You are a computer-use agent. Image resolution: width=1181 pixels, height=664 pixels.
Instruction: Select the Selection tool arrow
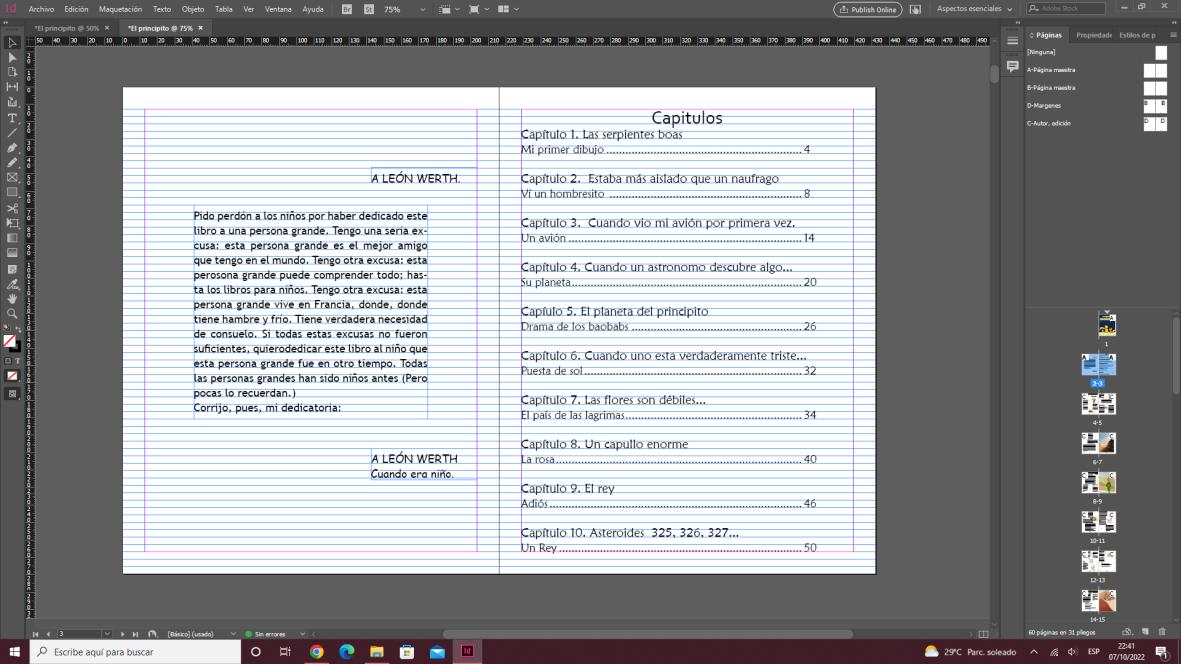12,43
